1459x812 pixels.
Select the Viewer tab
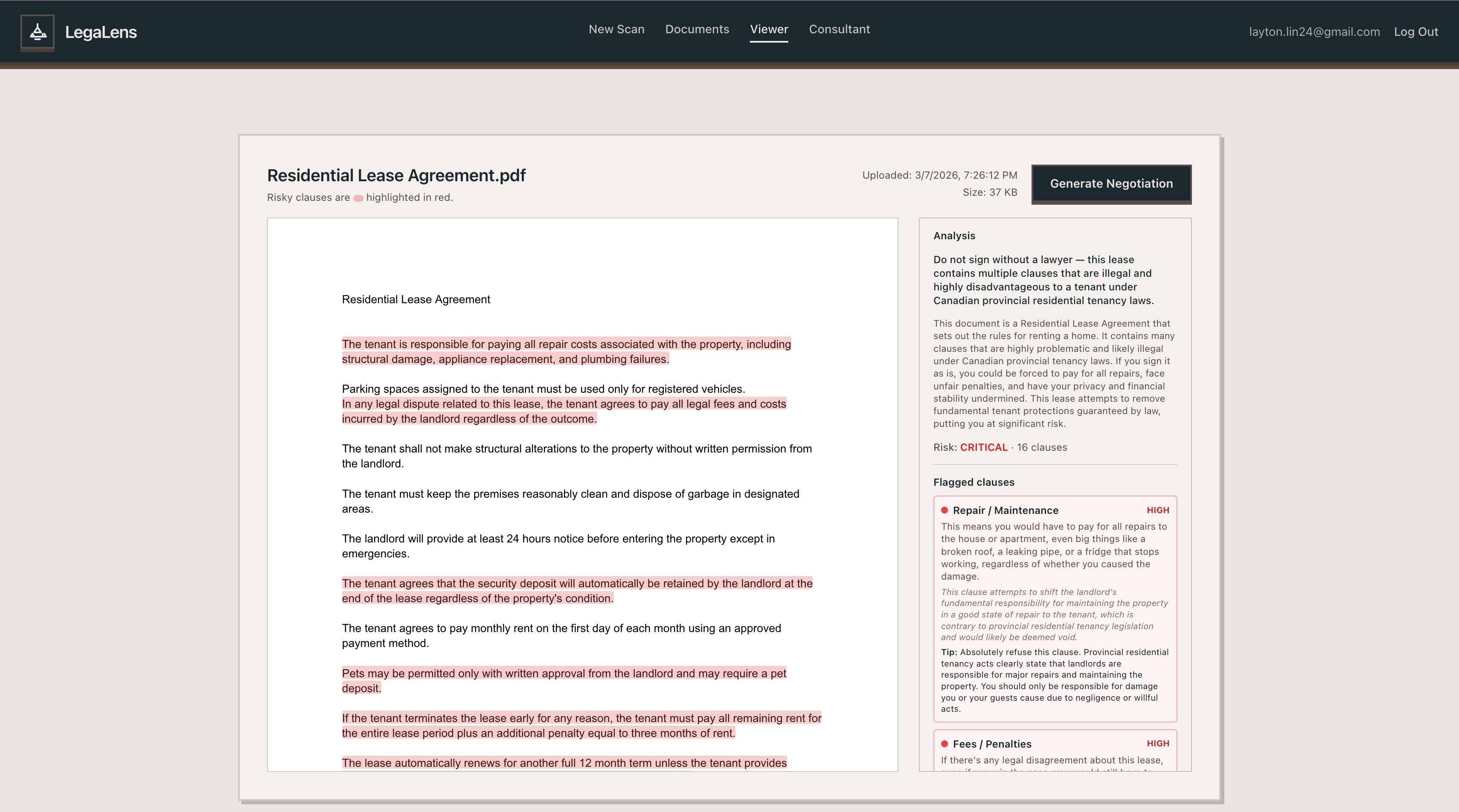(x=769, y=29)
